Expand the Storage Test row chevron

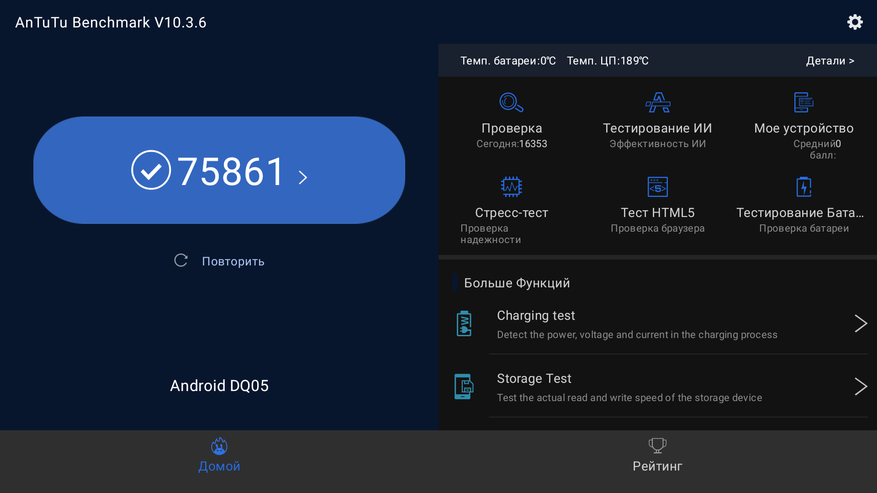pos(861,387)
